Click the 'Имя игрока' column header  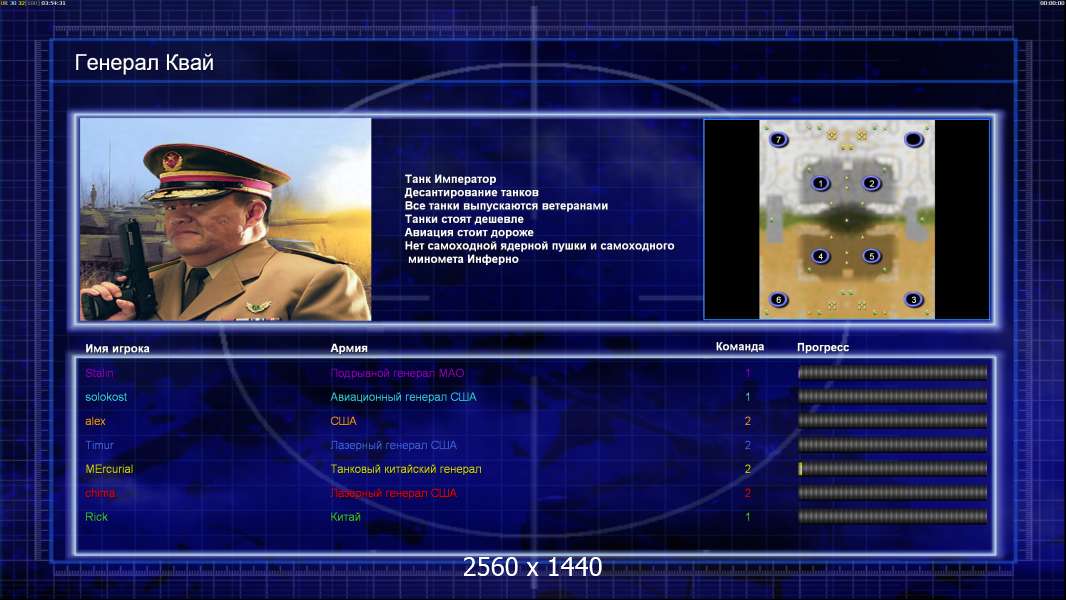click(x=117, y=349)
